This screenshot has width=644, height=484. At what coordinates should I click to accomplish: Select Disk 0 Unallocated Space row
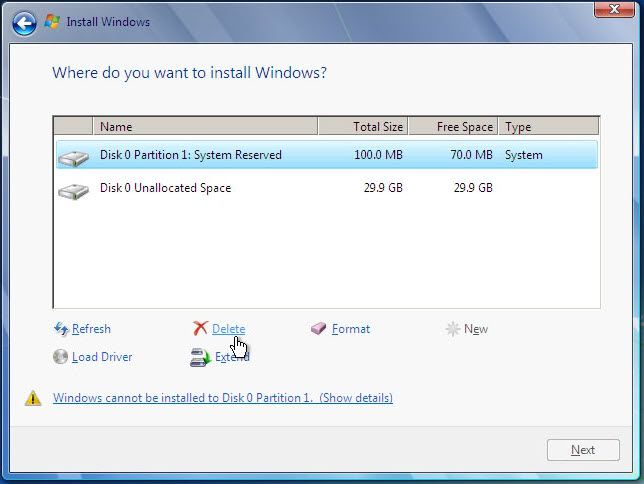click(327, 188)
